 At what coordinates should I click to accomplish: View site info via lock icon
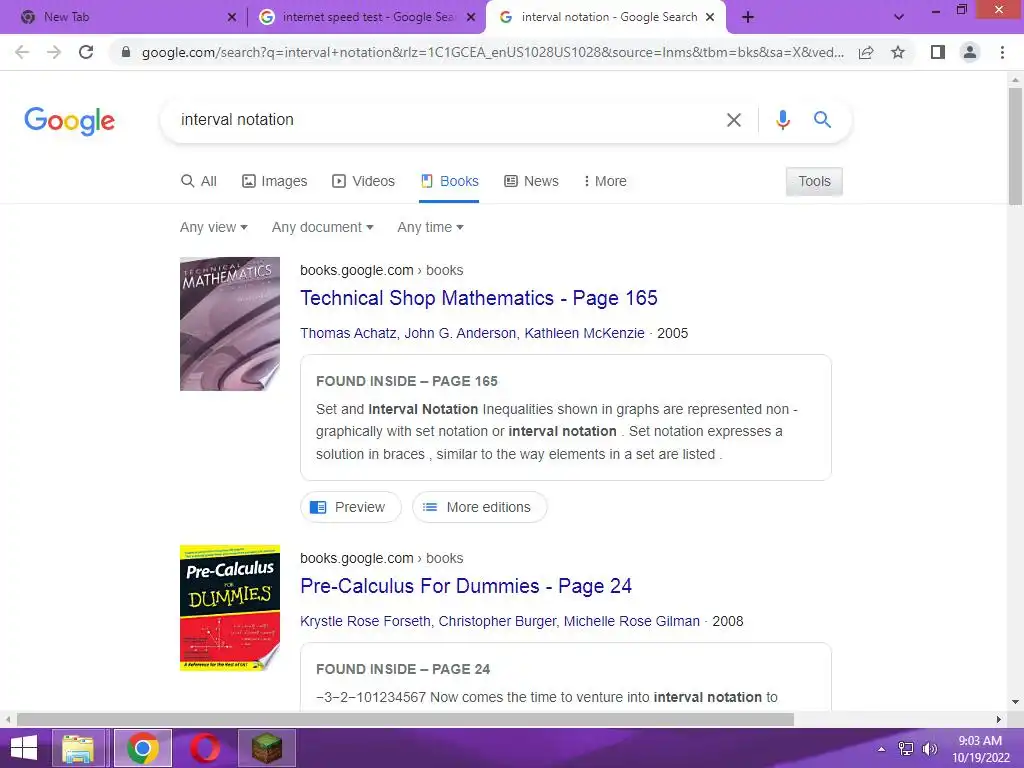tap(126, 52)
